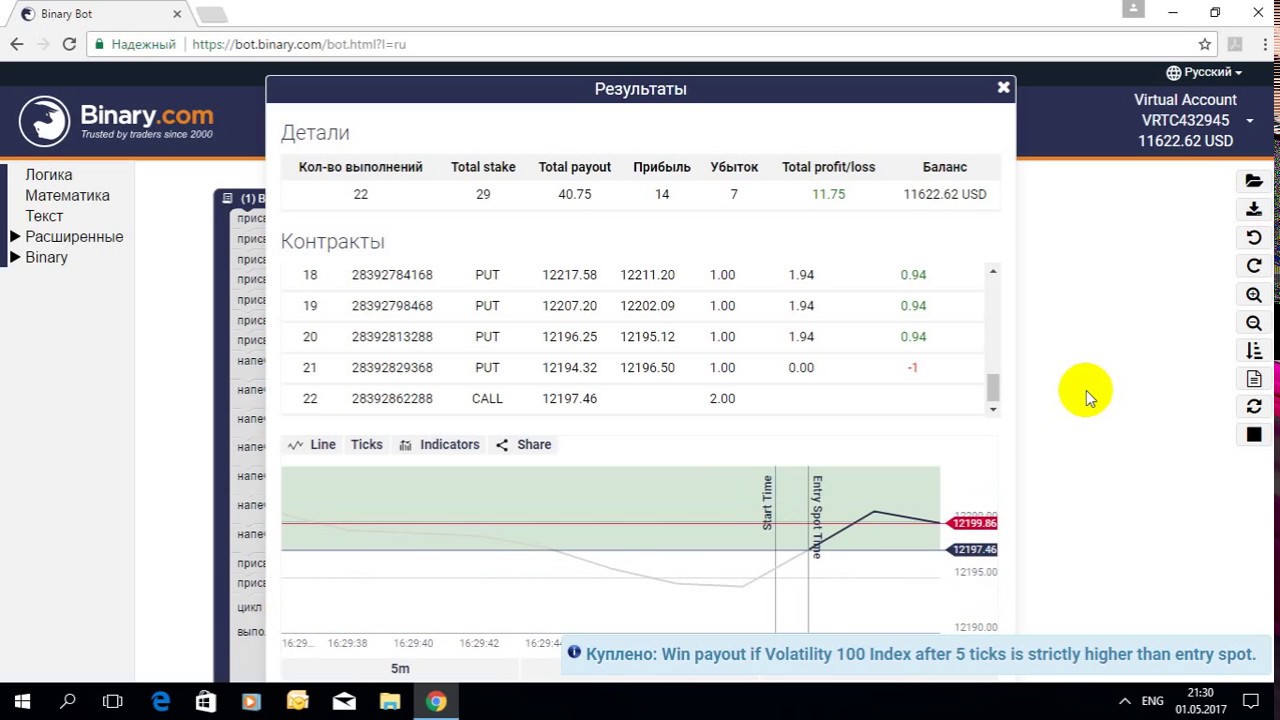Redo change in Binary Bot toolbar
The image size is (1280, 720).
click(1253, 266)
